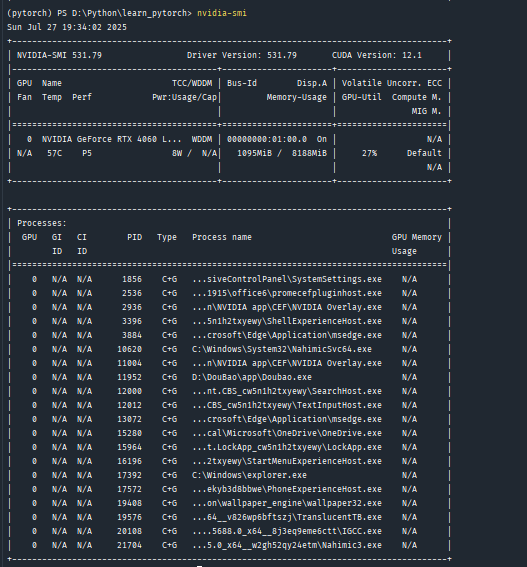Click the NahimicSvc64.exe process path
Screen dimensions: 527x567
pyautogui.click(x=282, y=349)
